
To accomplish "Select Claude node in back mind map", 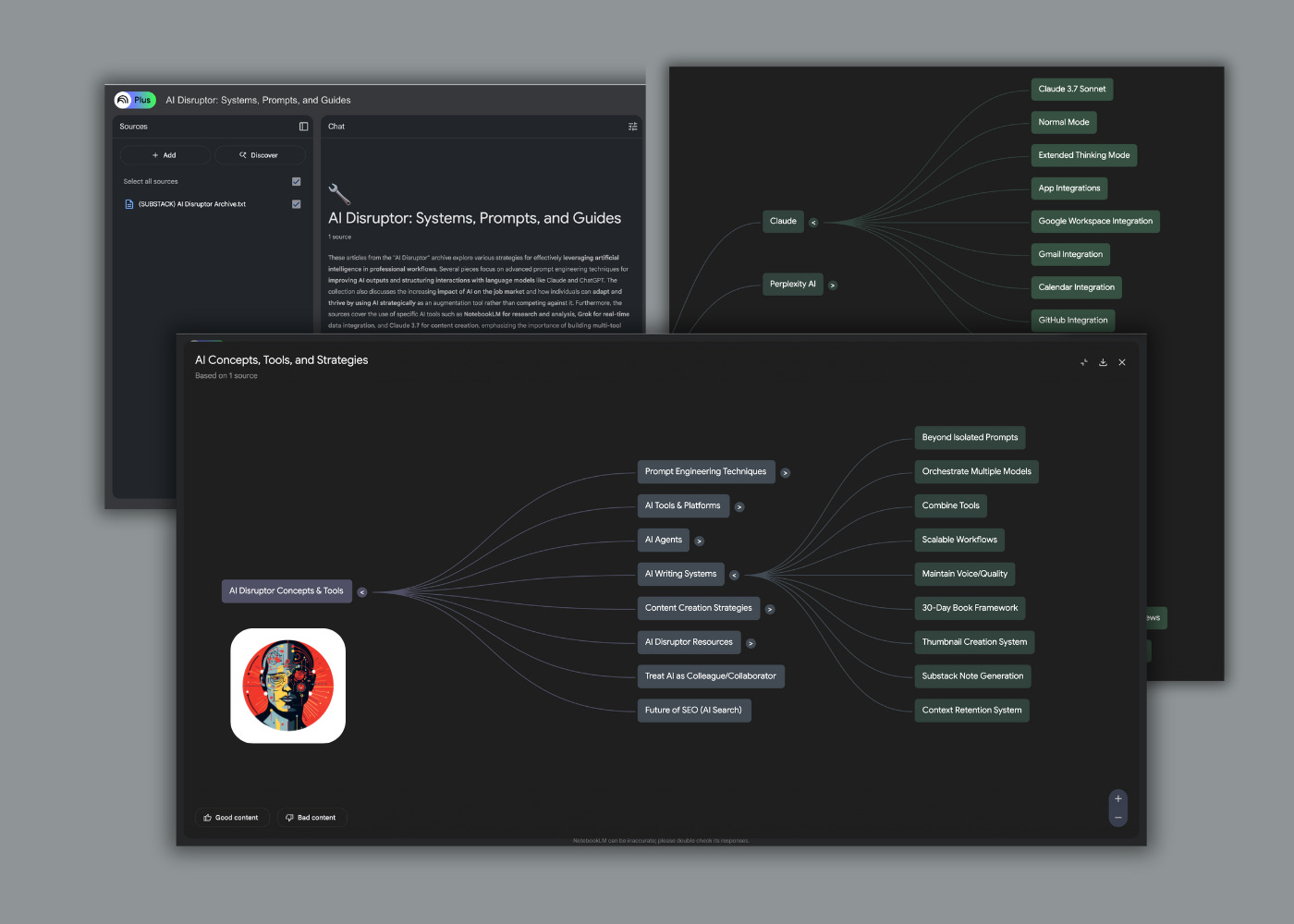I will pyautogui.click(x=783, y=222).
